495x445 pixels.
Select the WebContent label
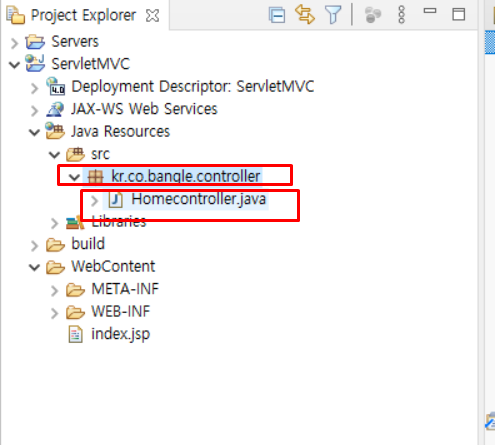coord(113,266)
